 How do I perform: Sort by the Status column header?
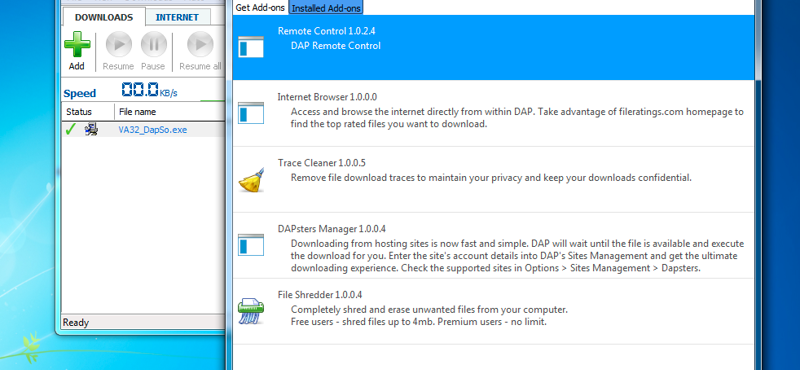[x=88, y=112]
